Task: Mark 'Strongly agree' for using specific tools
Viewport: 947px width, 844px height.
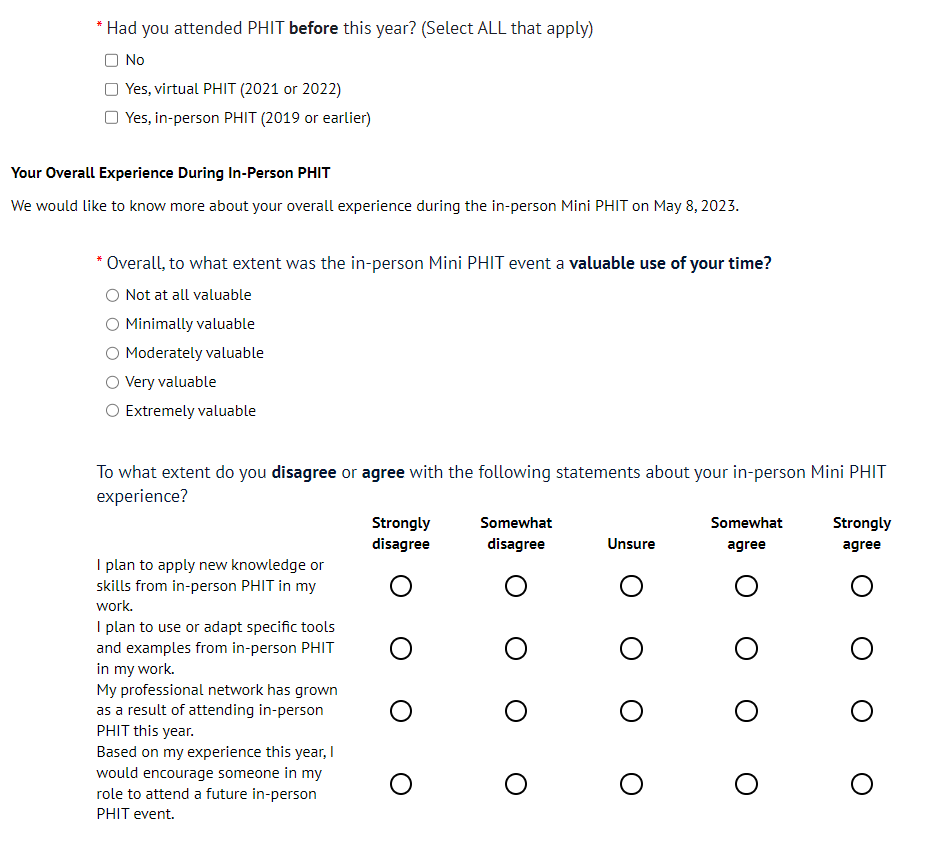Action: (862, 649)
